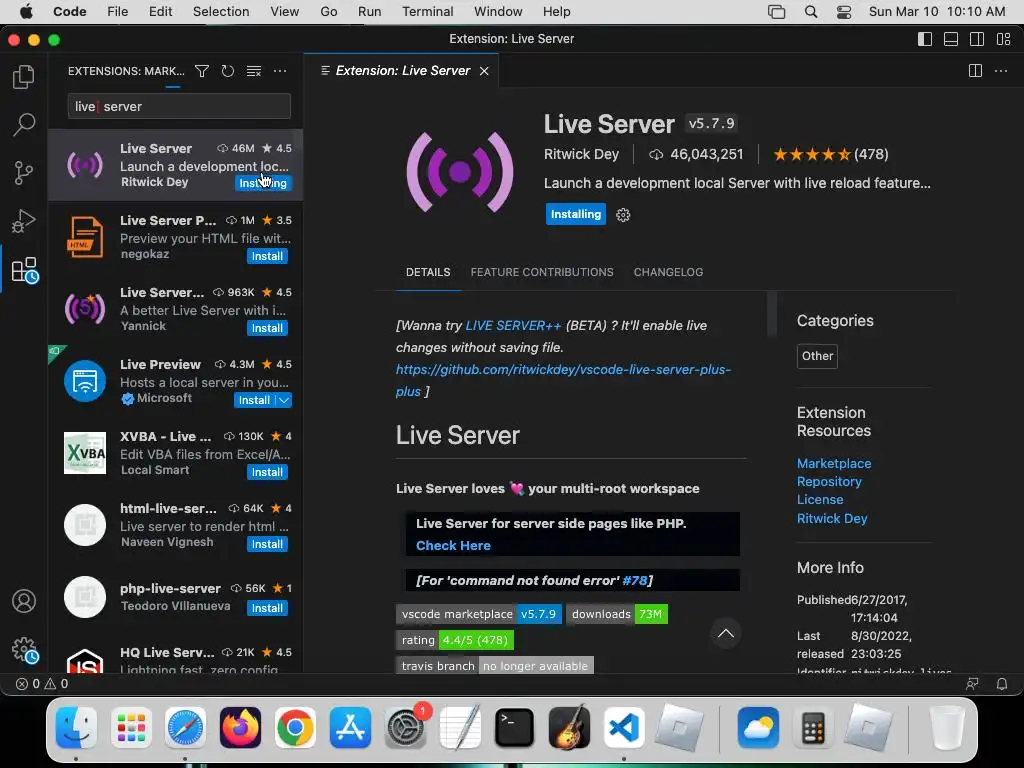Open the vscode-live-server-plus-plus GitHub link
1024x768 pixels.
point(562,380)
